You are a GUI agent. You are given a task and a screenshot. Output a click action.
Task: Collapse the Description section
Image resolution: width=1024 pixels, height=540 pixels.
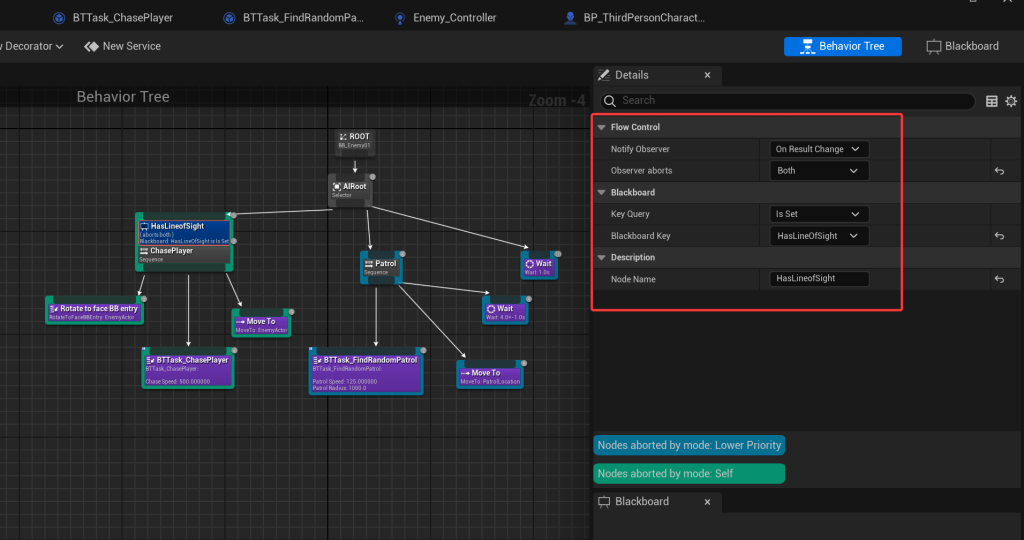[x=602, y=257]
